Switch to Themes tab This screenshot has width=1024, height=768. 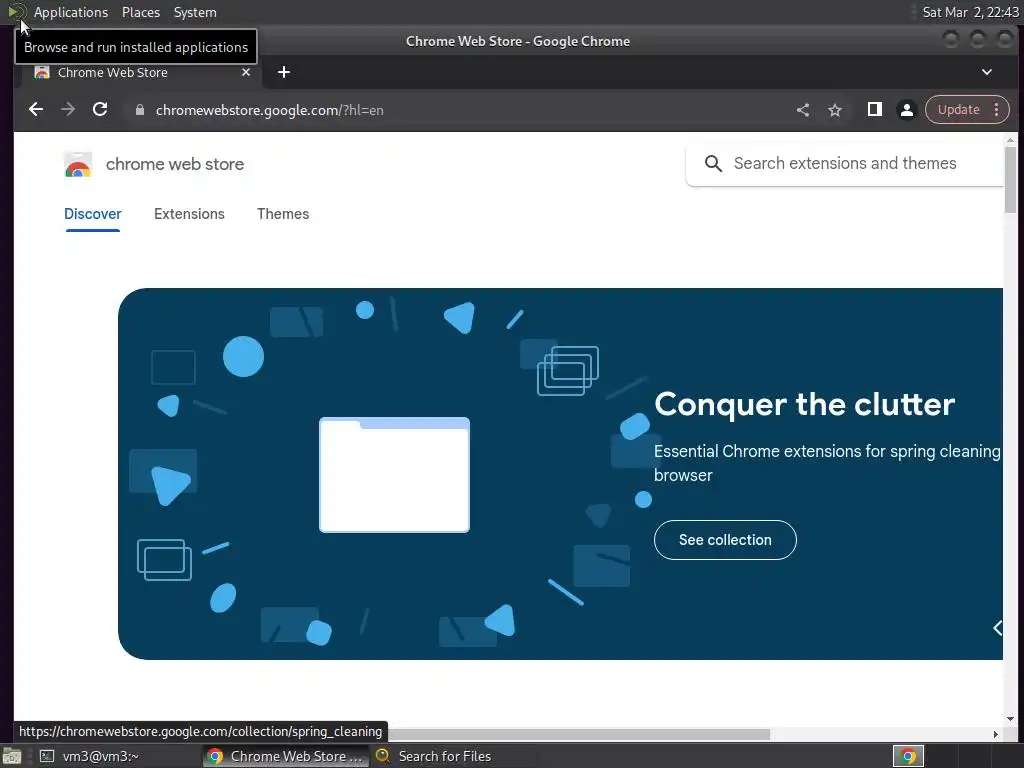tap(283, 214)
